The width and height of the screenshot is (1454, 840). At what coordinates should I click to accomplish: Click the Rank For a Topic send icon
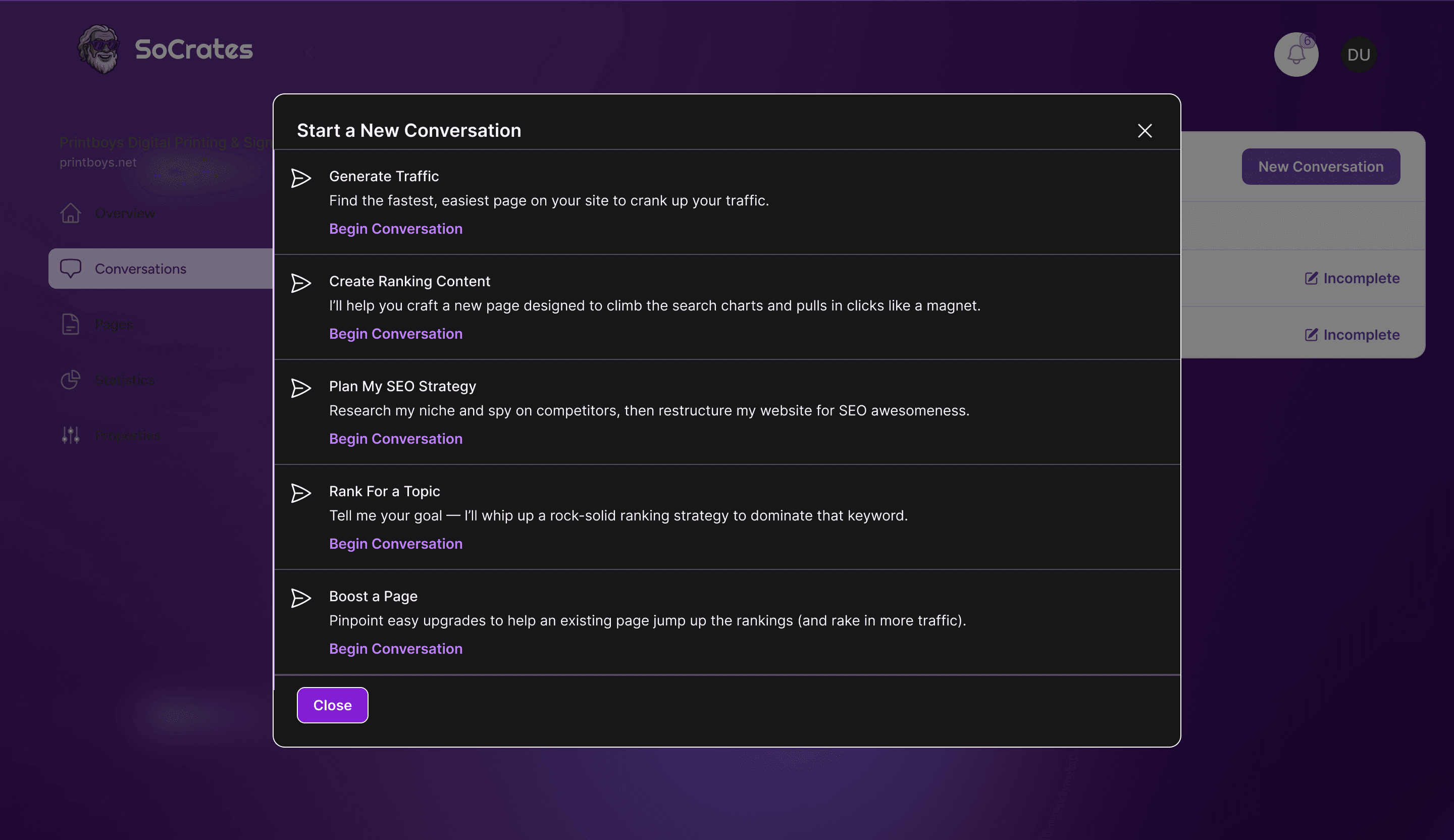click(300, 493)
